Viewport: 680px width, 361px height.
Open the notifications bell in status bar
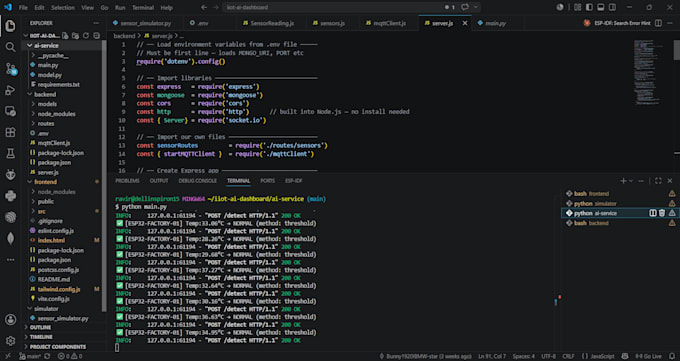[672, 356]
